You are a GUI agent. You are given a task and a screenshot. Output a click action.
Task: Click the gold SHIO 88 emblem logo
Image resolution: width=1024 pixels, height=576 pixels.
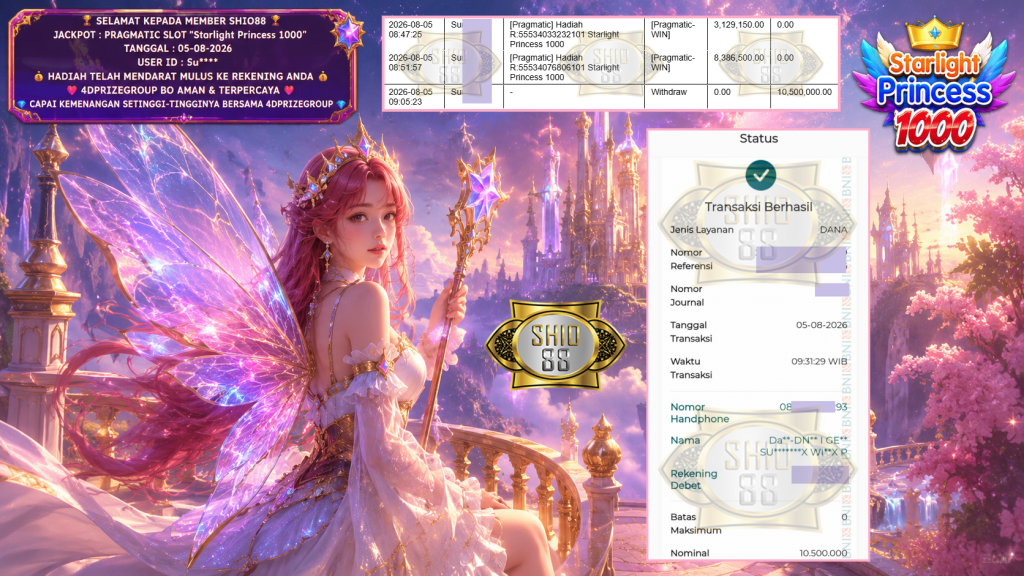pyautogui.click(x=555, y=345)
